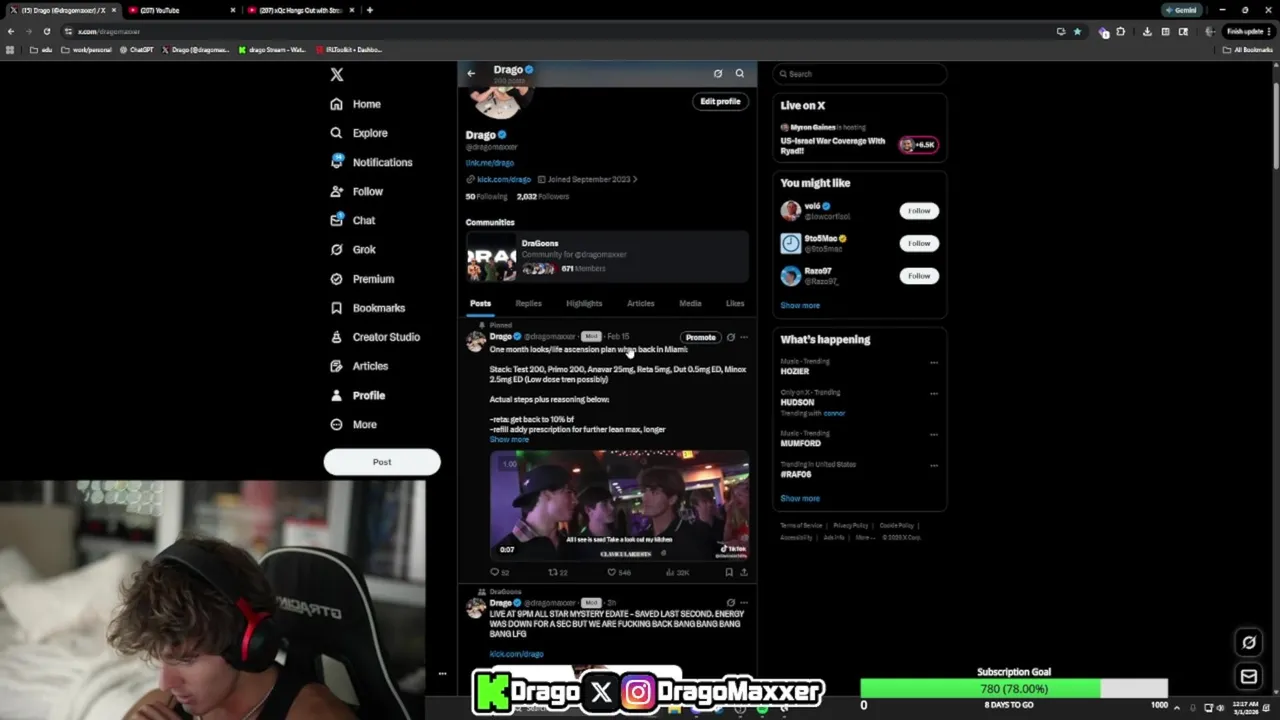Viewport: 1280px width, 720px height.
Task: Click the Explore magnifier icon
Action: click(x=336, y=133)
